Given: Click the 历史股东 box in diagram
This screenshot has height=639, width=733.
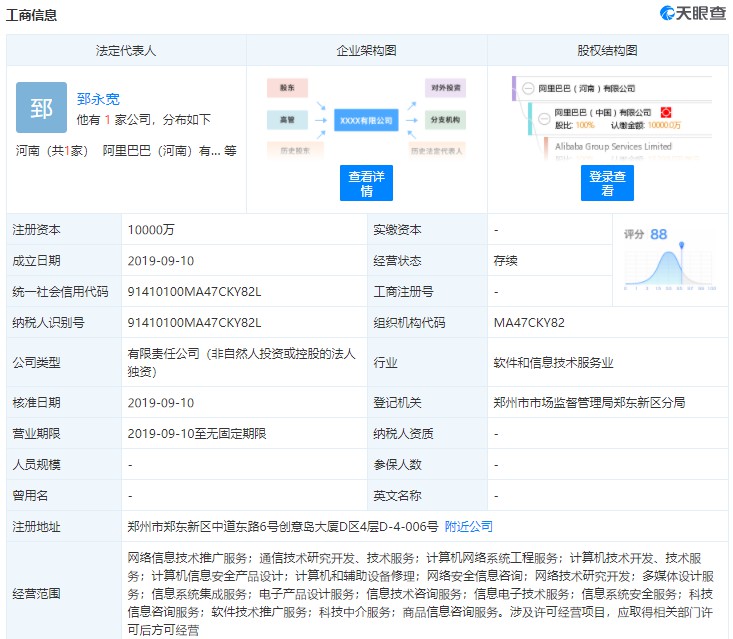Looking at the screenshot, I should [x=295, y=151].
